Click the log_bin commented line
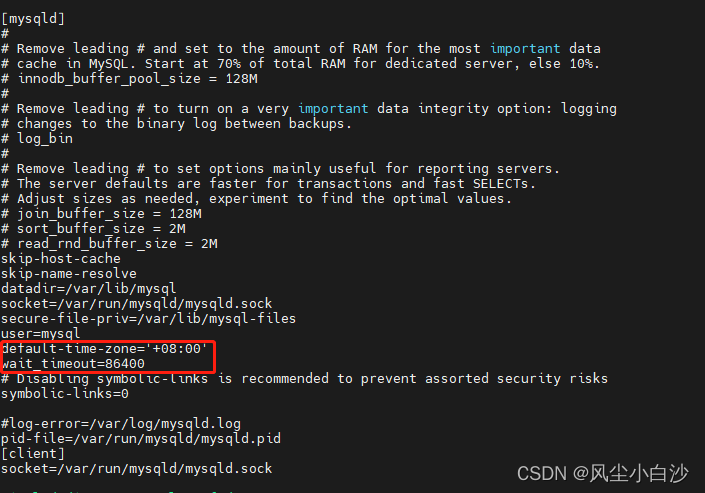705x493 pixels. 37,139
